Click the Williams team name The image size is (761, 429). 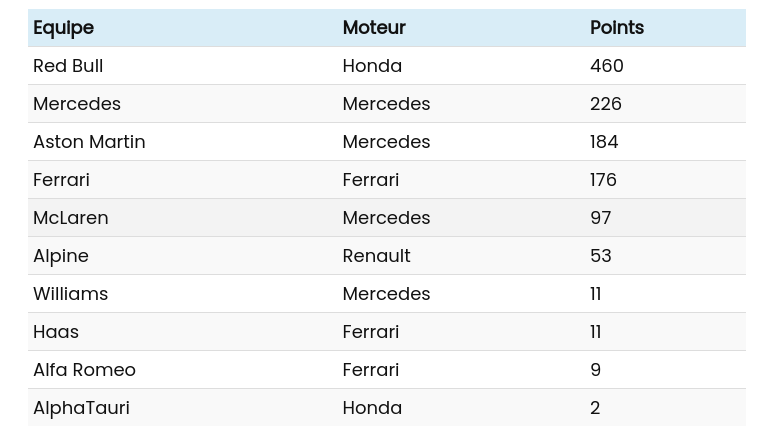(x=70, y=294)
